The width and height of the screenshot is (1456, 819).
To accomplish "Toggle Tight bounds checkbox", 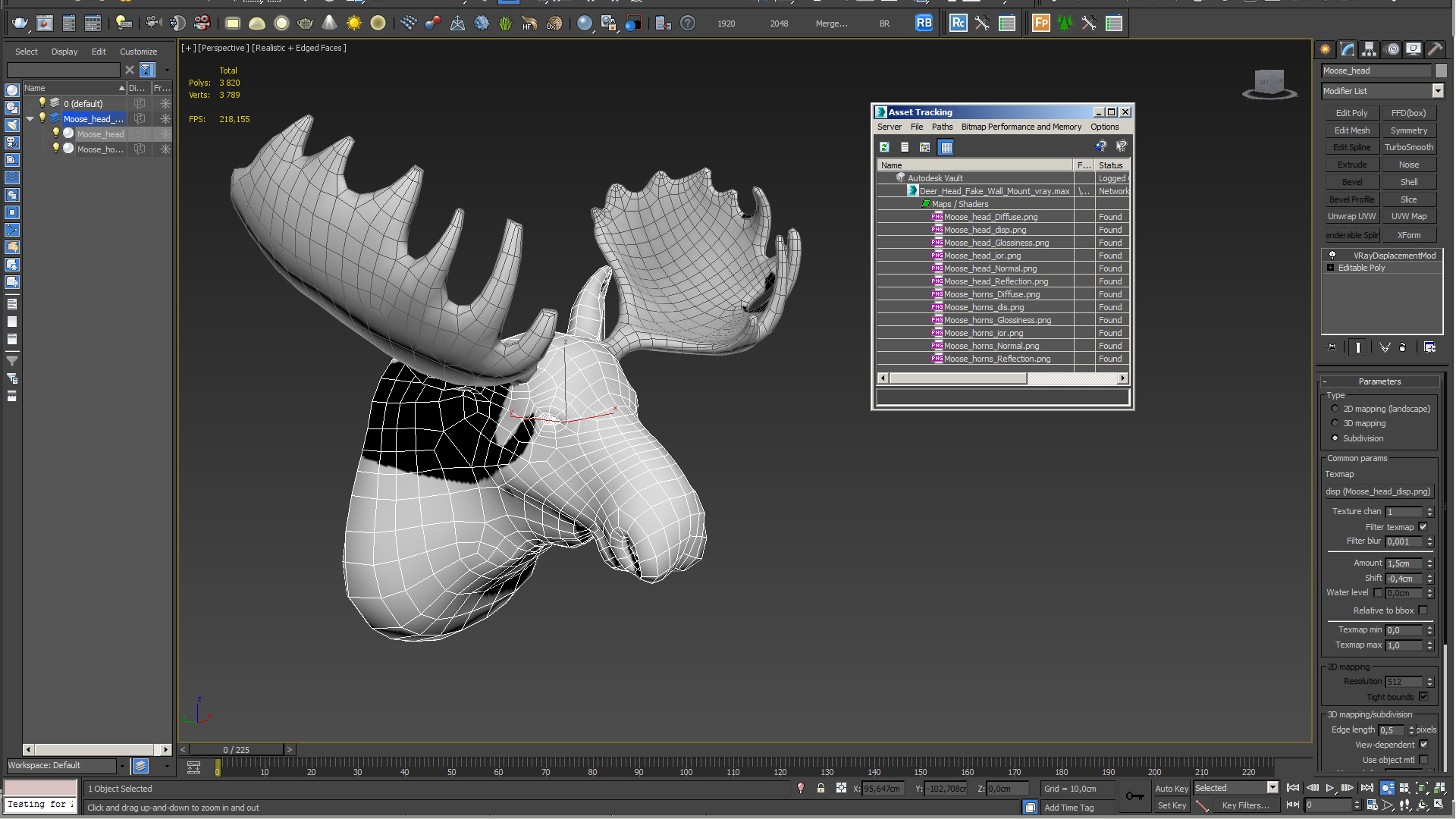I will point(1423,697).
